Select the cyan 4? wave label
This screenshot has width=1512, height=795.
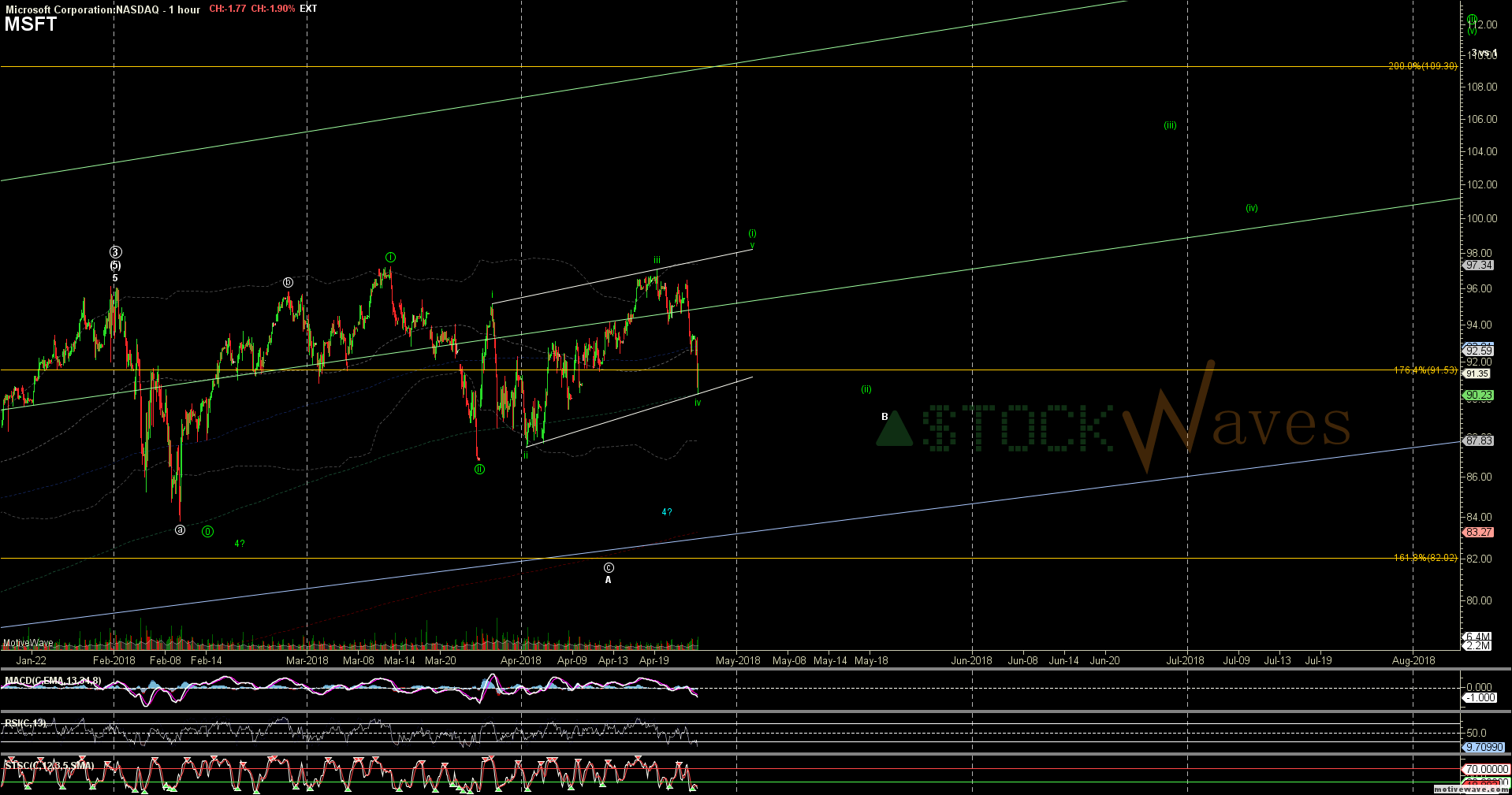point(667,512)
